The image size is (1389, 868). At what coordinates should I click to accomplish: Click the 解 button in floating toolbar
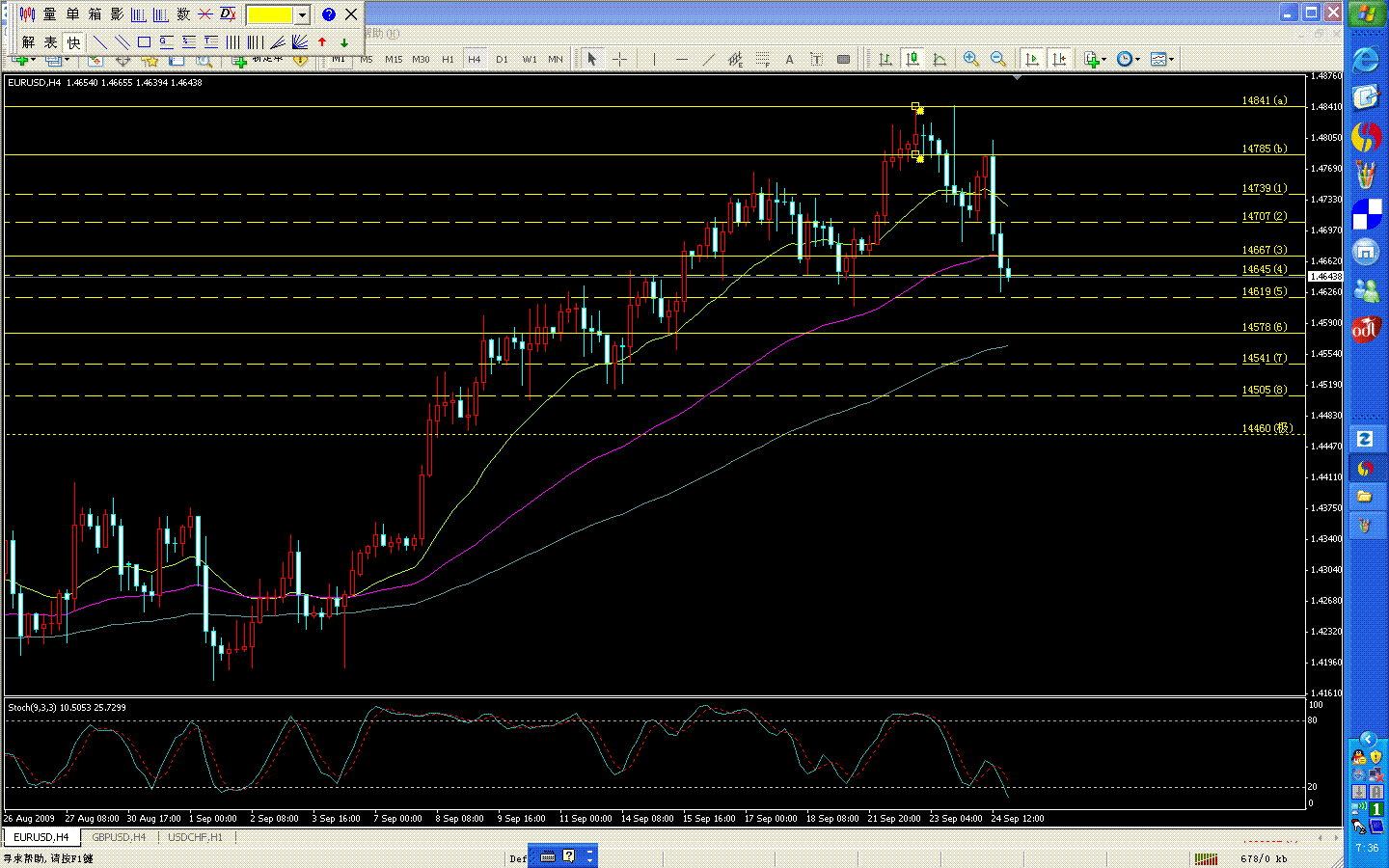[x=28, y=42]
